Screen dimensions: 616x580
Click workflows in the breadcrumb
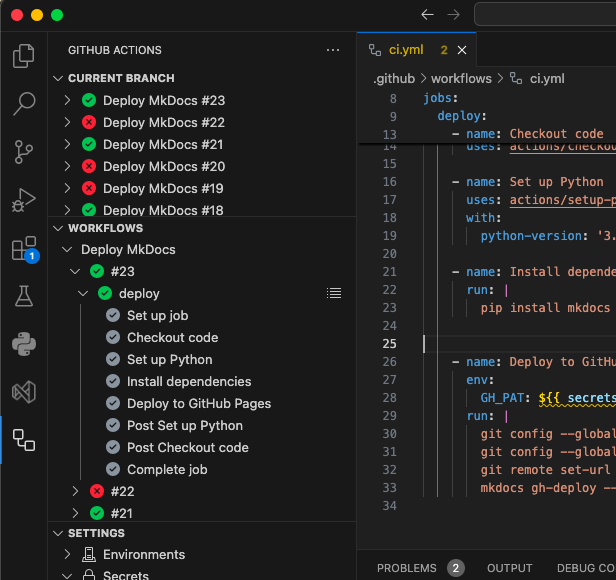tap(461, 79)
